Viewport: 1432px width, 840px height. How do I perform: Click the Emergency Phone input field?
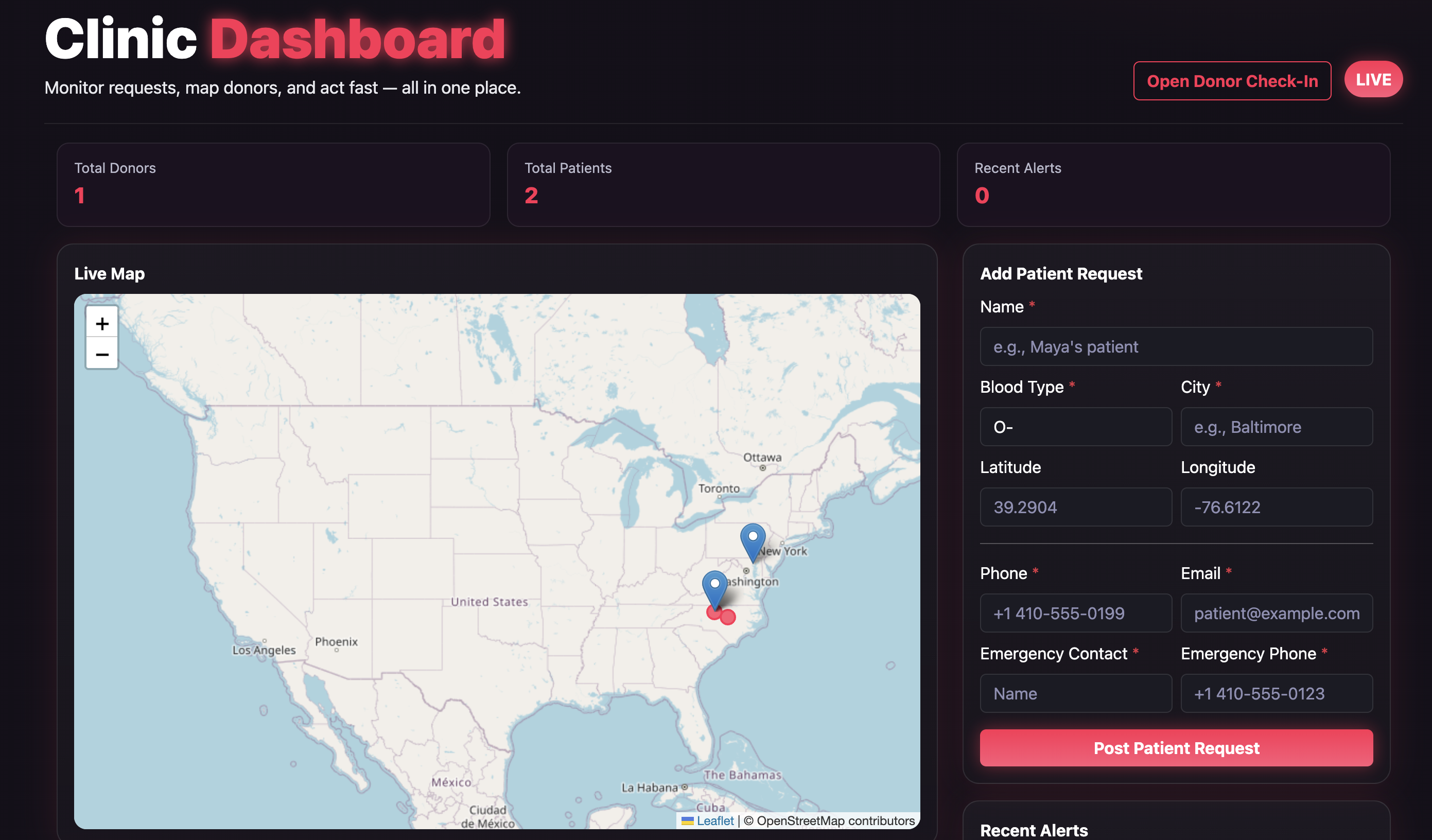coord(1276,693)
